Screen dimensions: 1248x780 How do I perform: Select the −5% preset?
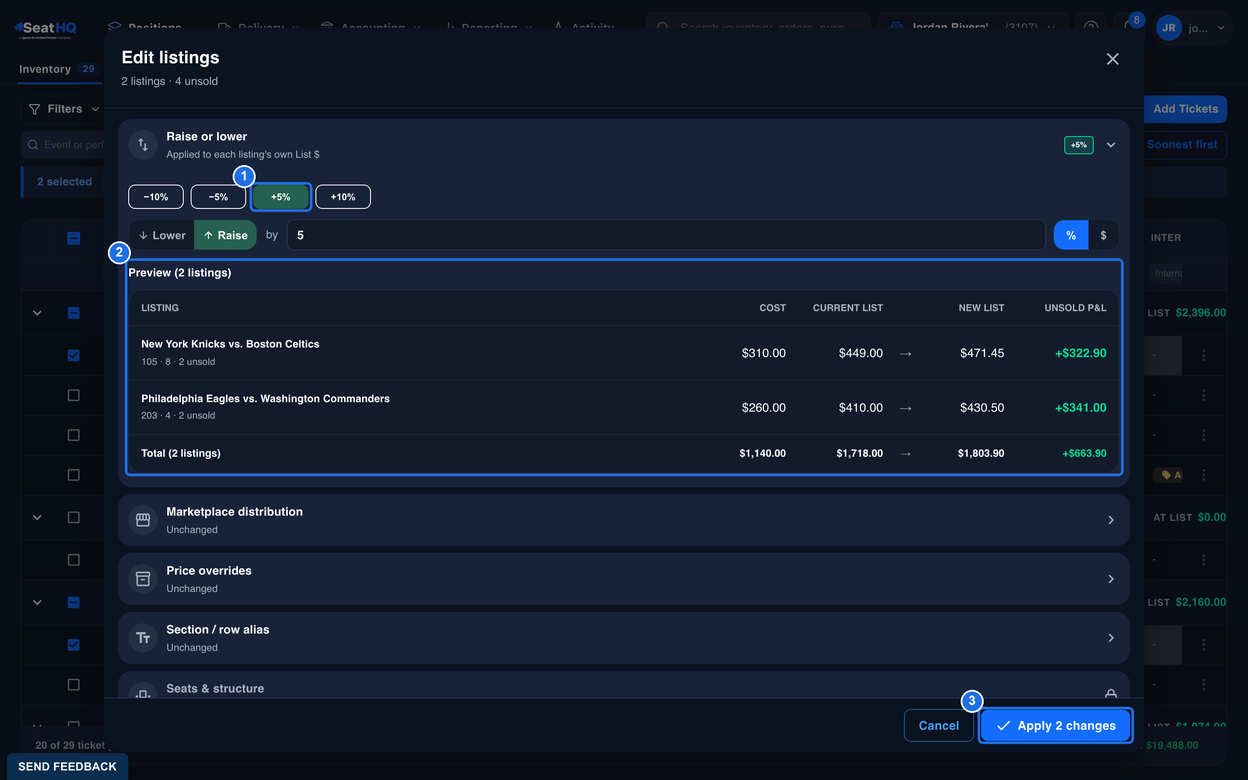click(x=218, y=197)
